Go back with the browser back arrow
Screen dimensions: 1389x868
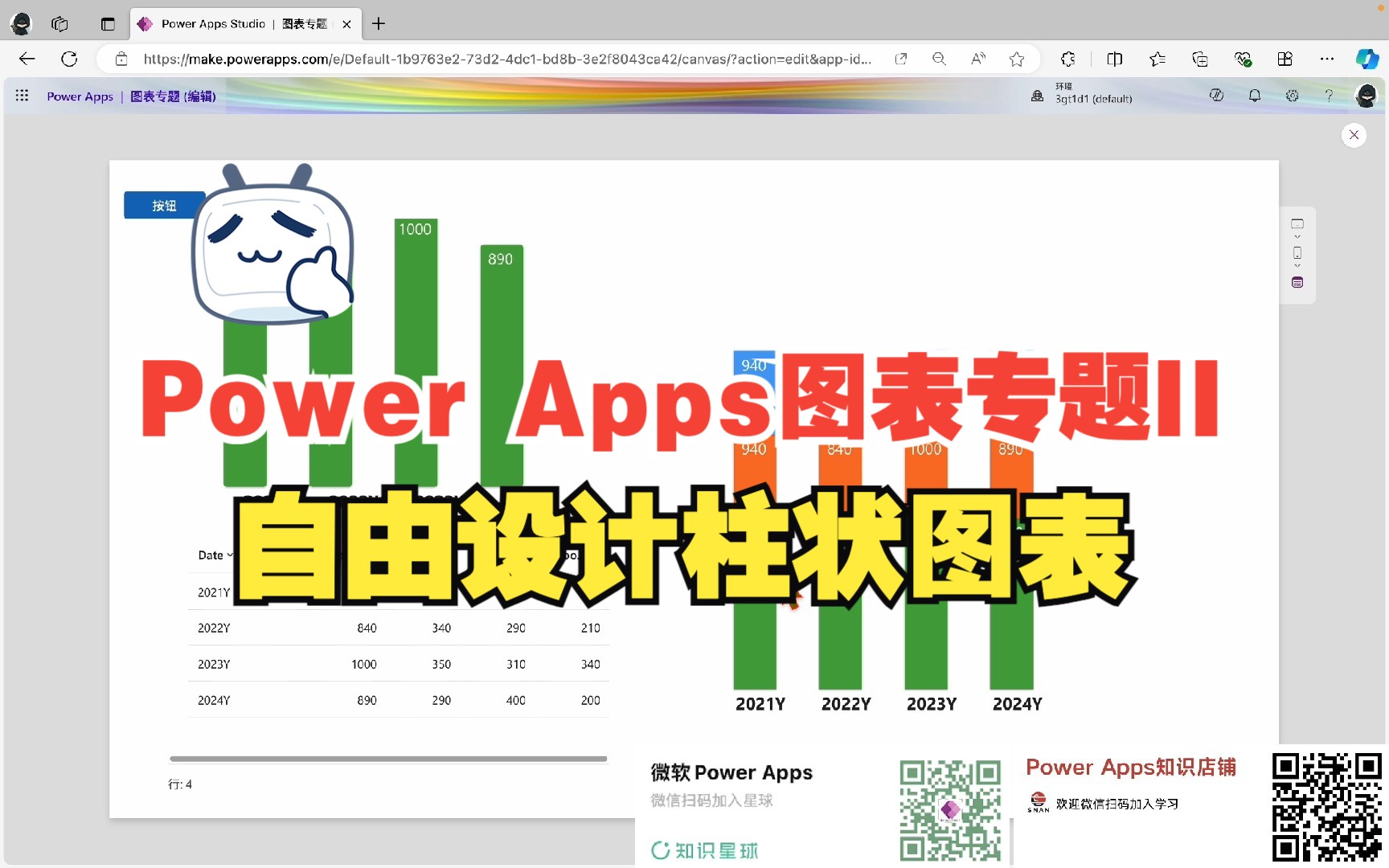pyautogui.click(x=27, y=59)
